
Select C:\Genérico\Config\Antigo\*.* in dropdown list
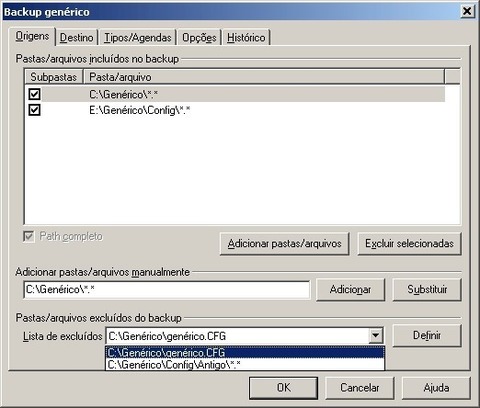245,364
